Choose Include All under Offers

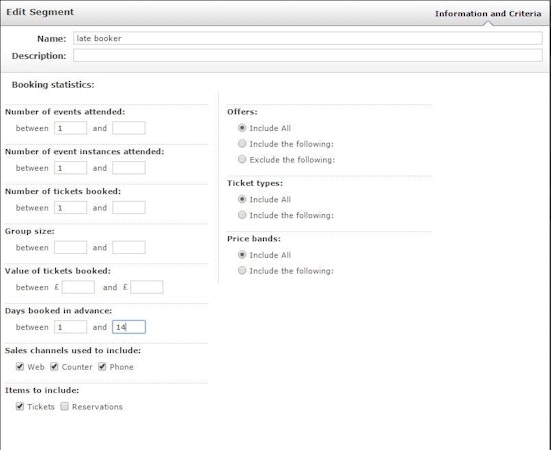(242, 128)
